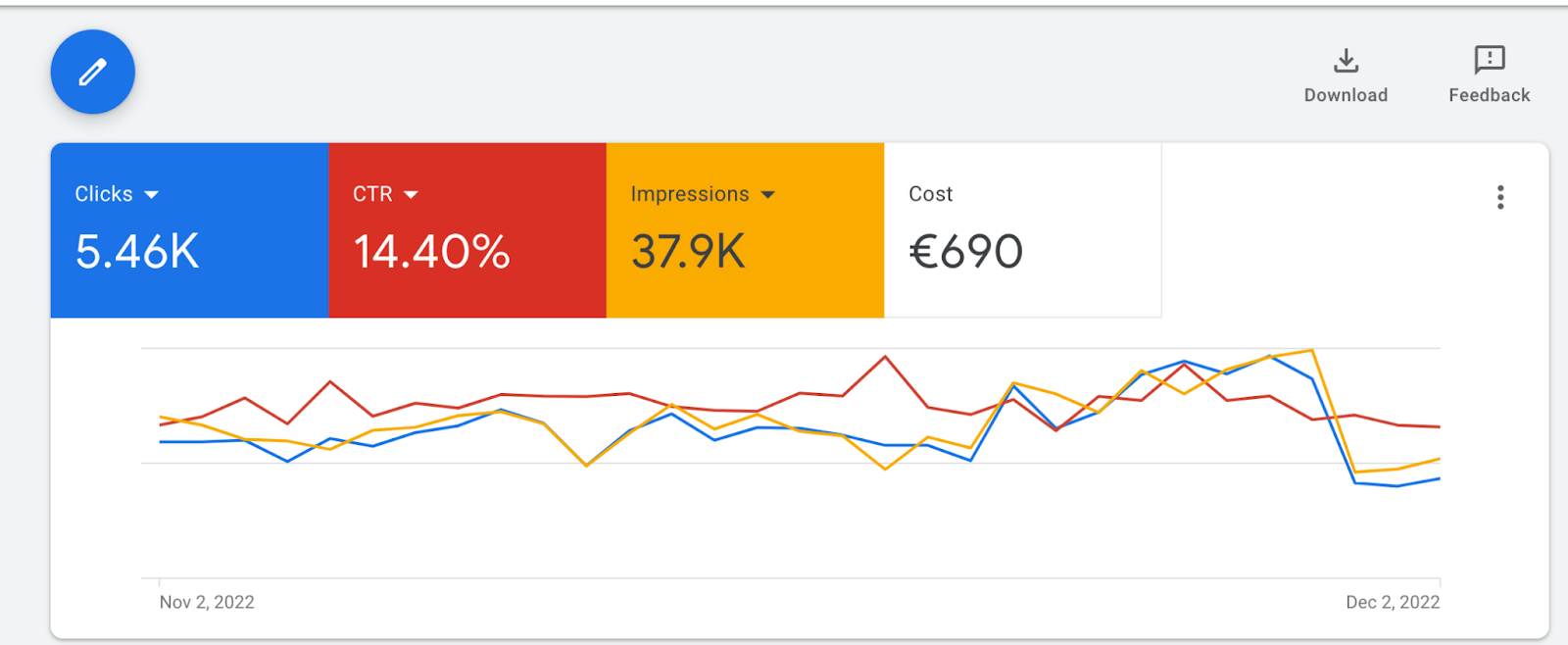This screenshot has width=1568, height=645.
Task: Expand the CTR metric dropdown arrow
Action: pyautogui.click(x=411, y=195)
